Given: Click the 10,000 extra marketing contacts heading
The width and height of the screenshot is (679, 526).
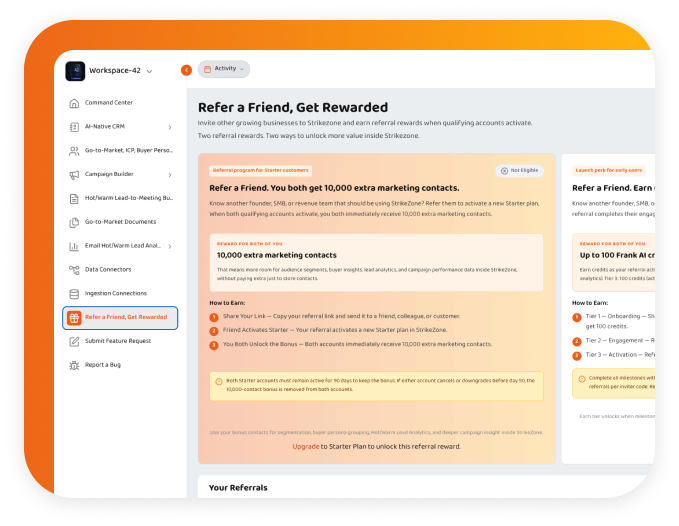Looking at the screenshot, I should coord(277,255).
